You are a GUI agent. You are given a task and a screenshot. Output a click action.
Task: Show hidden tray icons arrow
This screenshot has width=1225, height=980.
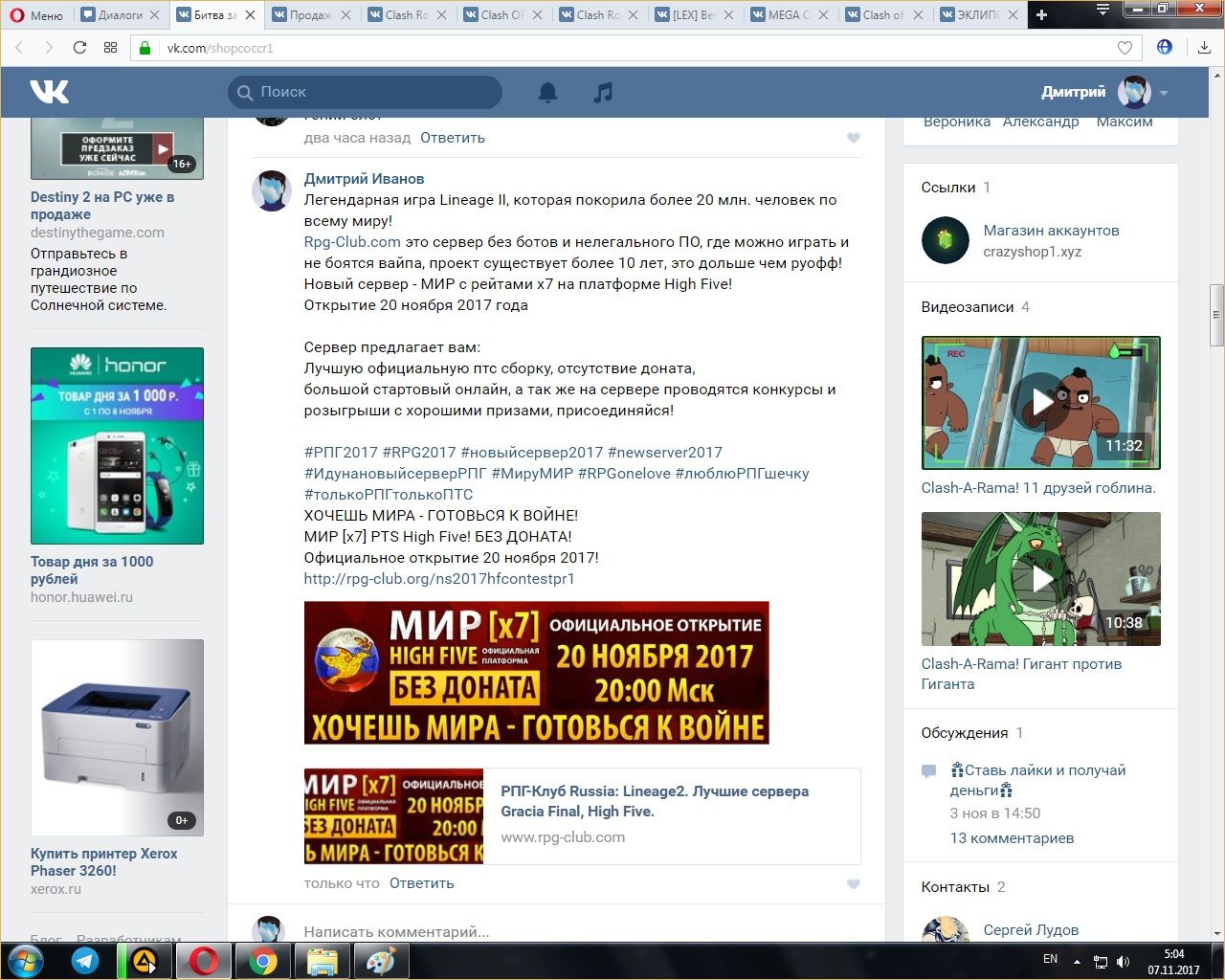click(x=1078, y=962)
